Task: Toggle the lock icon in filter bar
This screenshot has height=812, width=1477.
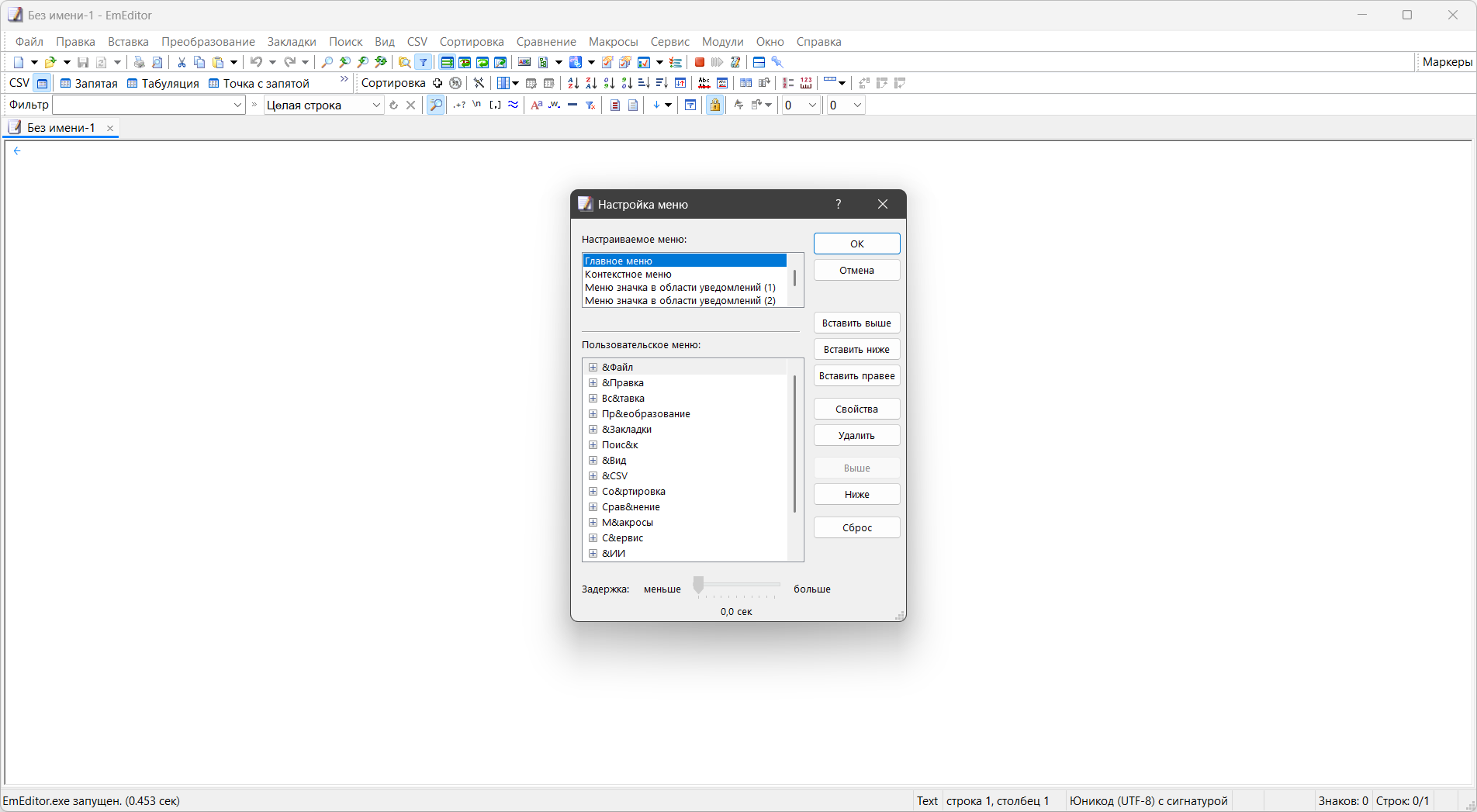Action: tap(715, 105)
